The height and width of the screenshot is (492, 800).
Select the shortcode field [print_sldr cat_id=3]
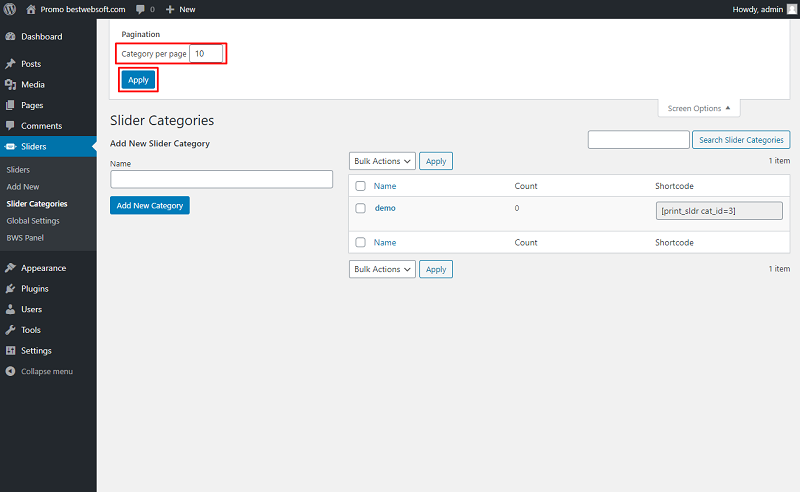(x=719, y=211)
